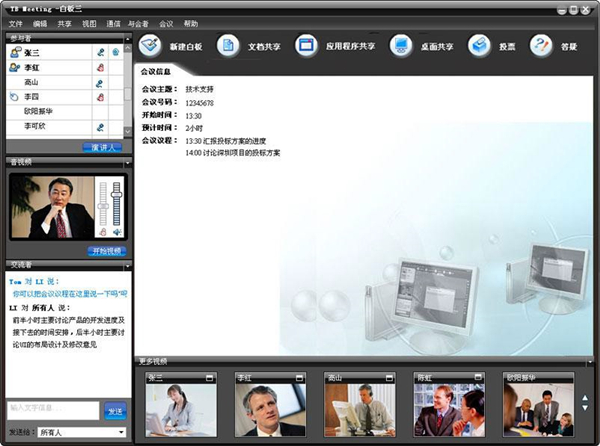The height and width of the screenshot is (446, 600).
Task: Click the 开始视频 start video button
Action: pos(106,251)
